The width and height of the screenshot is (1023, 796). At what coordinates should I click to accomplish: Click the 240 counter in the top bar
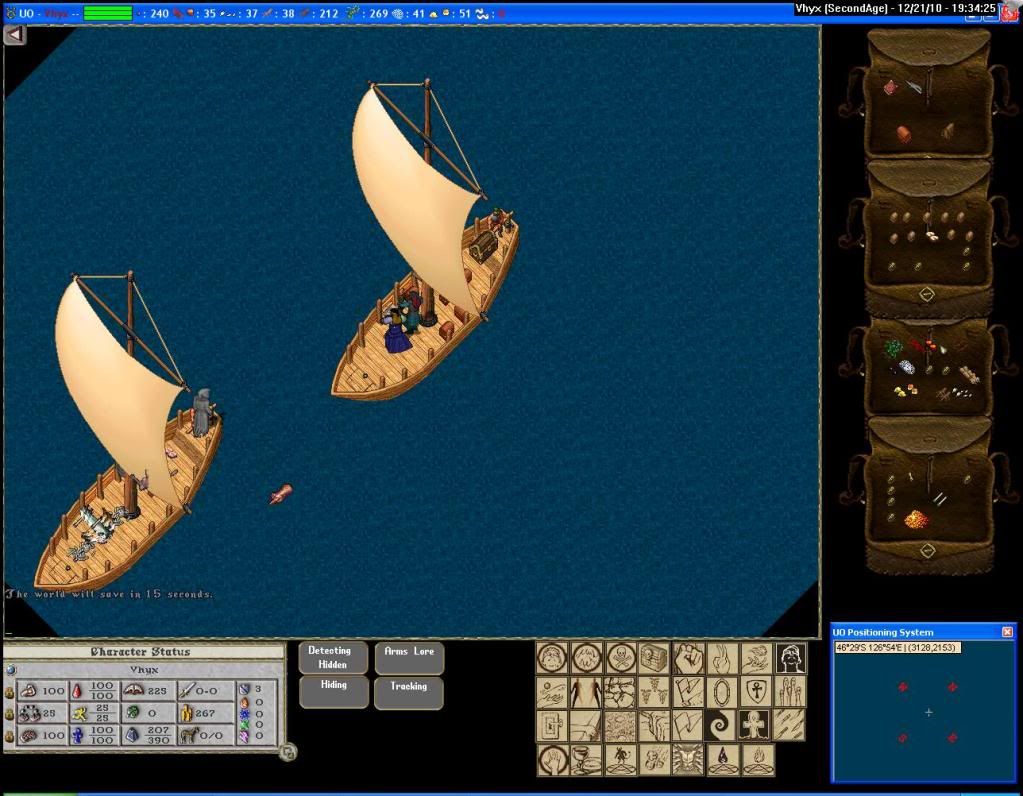[x=159, y=13]
